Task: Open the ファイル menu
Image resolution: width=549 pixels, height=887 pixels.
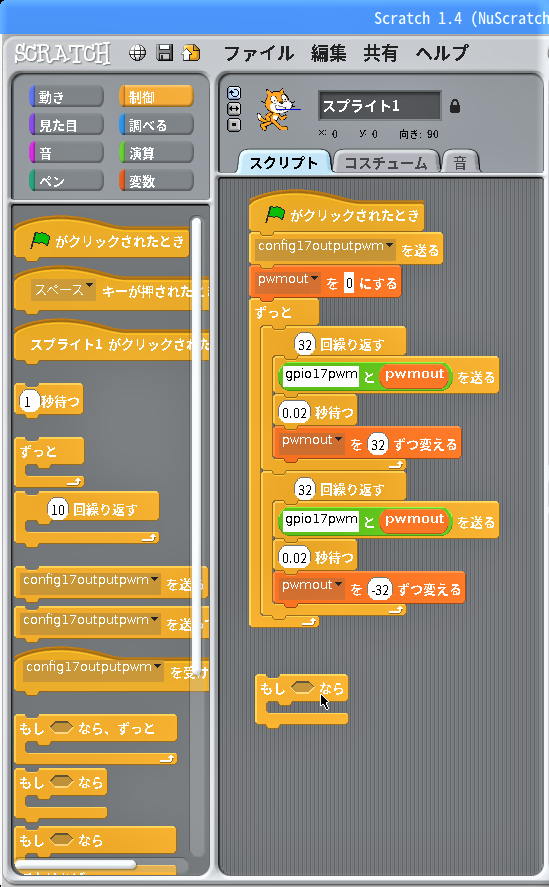Action: click(258, 53)
